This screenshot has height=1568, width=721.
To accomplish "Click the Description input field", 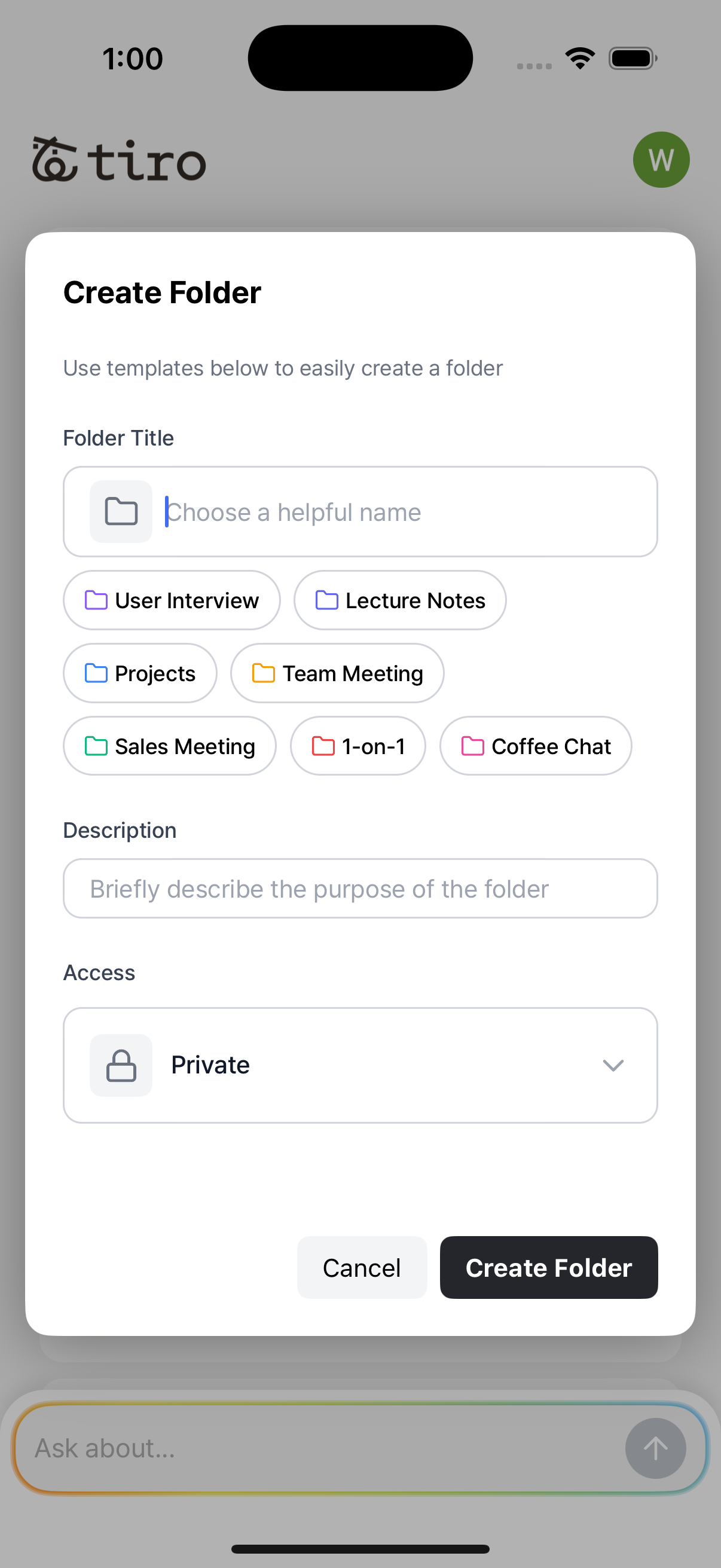I will click(360, 889).
